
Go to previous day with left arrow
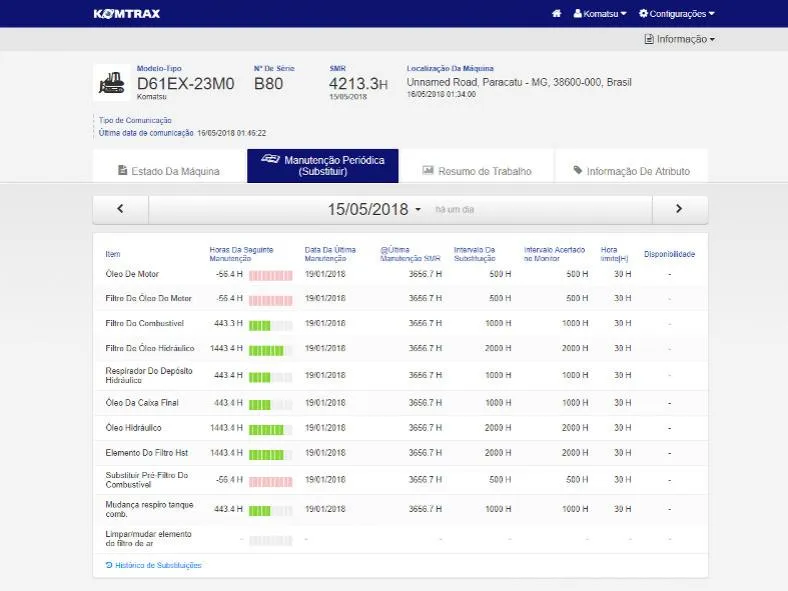pyautogui.click(x=120, y=209)
